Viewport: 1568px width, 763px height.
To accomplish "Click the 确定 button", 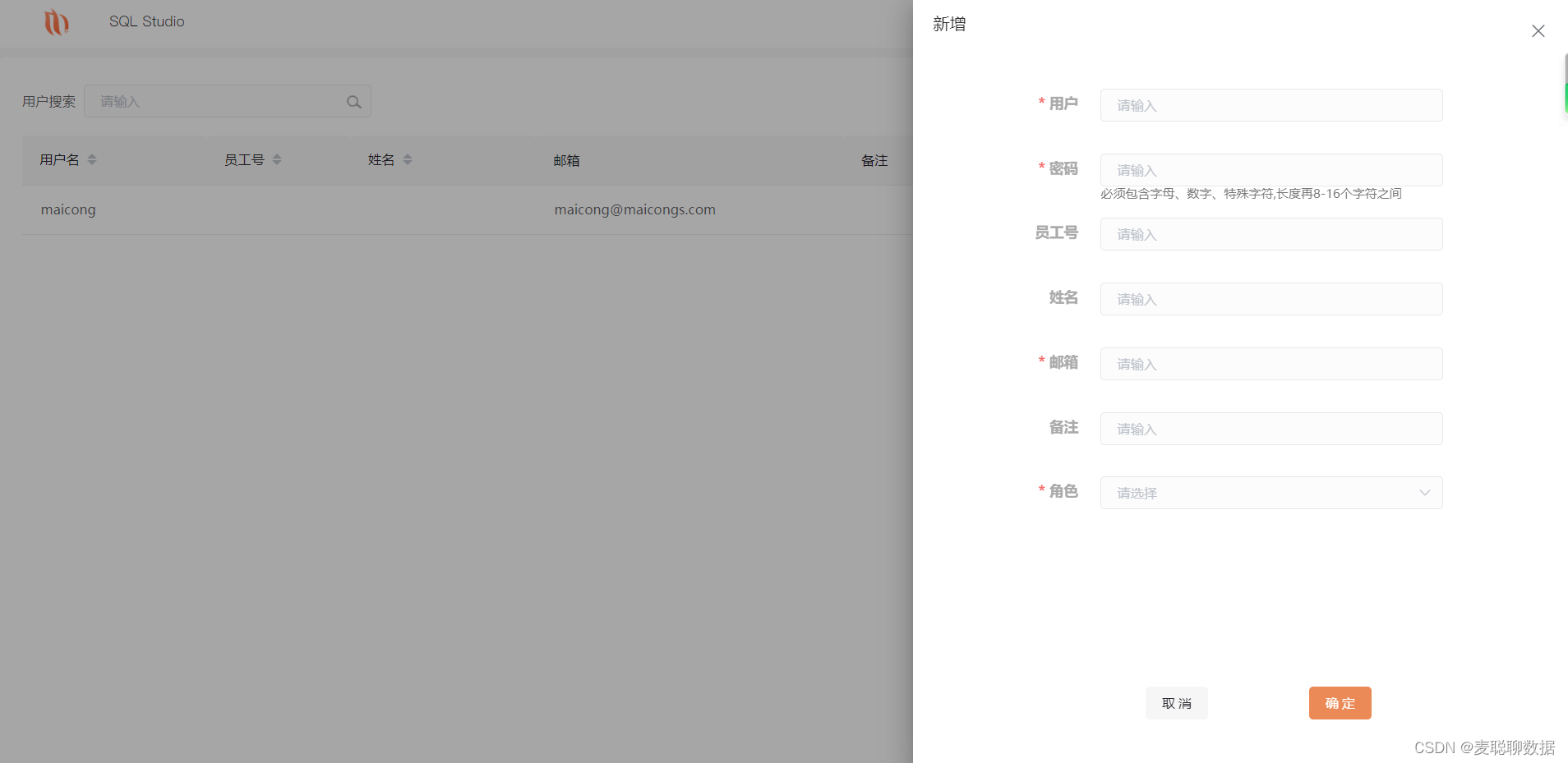I will click(1340, 703).
